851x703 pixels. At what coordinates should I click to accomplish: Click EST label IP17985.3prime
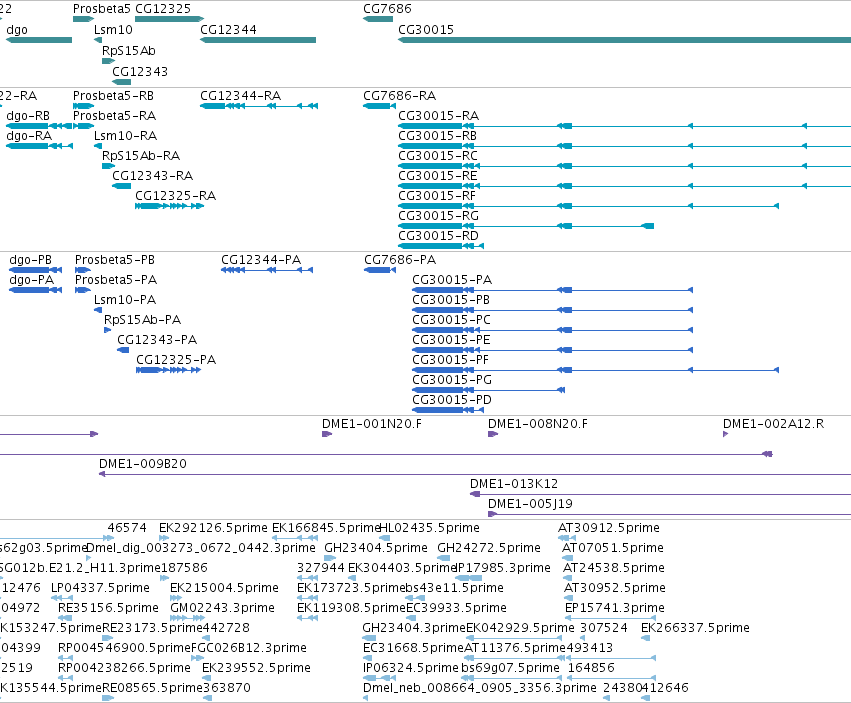point(503,568)
